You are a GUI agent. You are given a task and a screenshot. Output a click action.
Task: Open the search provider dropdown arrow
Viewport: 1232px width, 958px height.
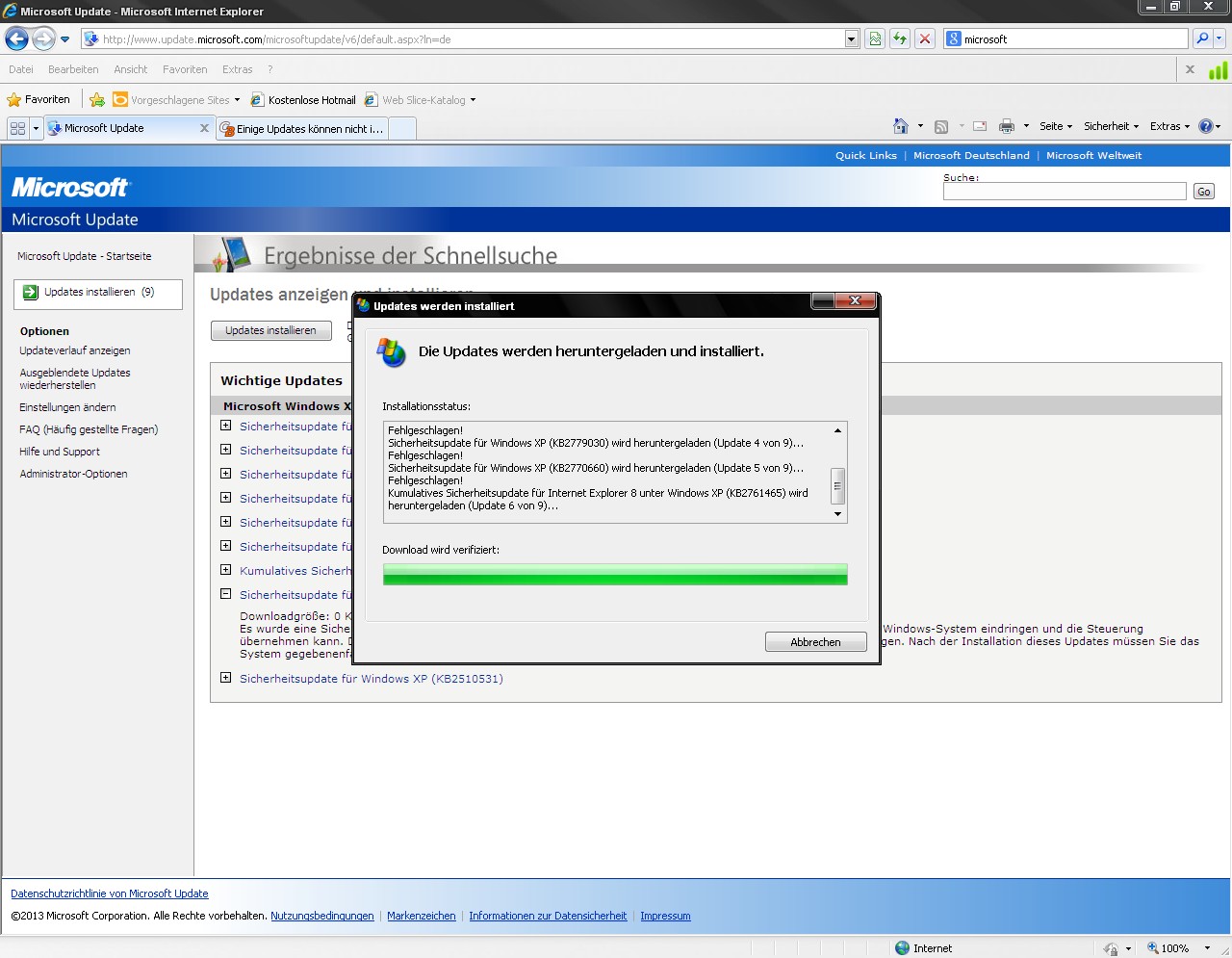click(x=1219, y=39)
